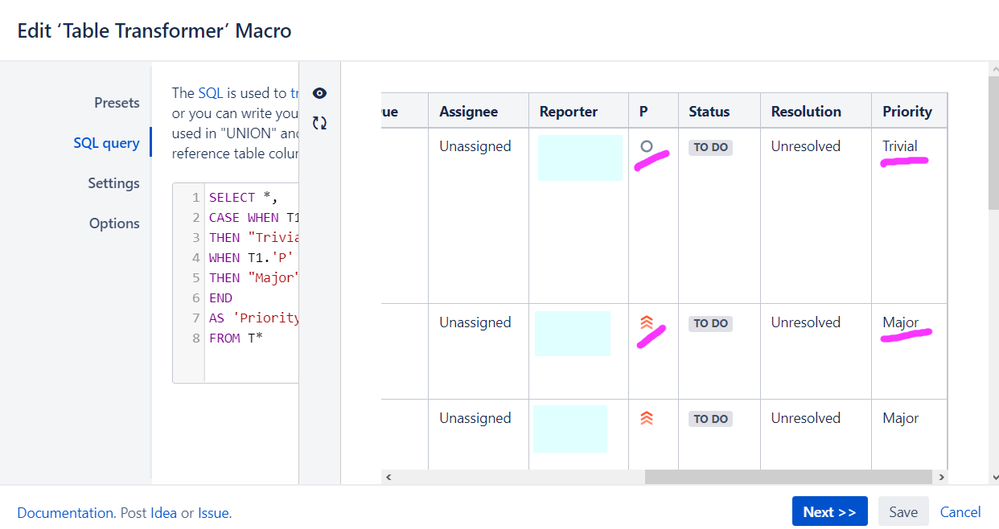999x529 pixels.
Task: Click the trivial priority circle icon
Action: point(646,147)
